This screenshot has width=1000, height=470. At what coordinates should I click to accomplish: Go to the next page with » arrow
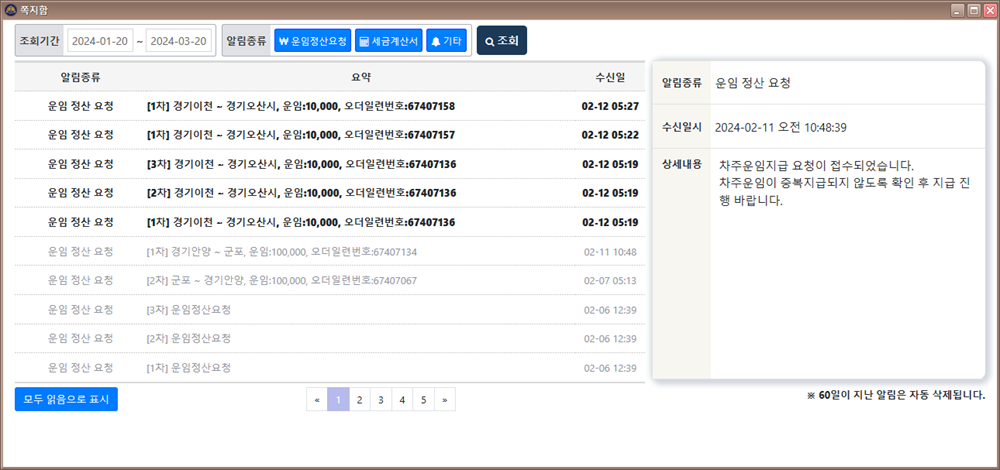444,400
